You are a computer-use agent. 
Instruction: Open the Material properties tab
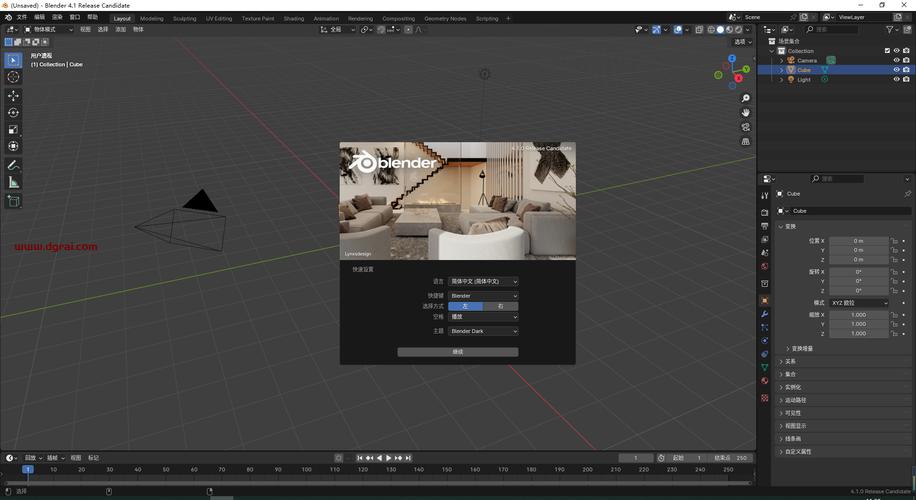pyautogui.click(x=765, y=380)
